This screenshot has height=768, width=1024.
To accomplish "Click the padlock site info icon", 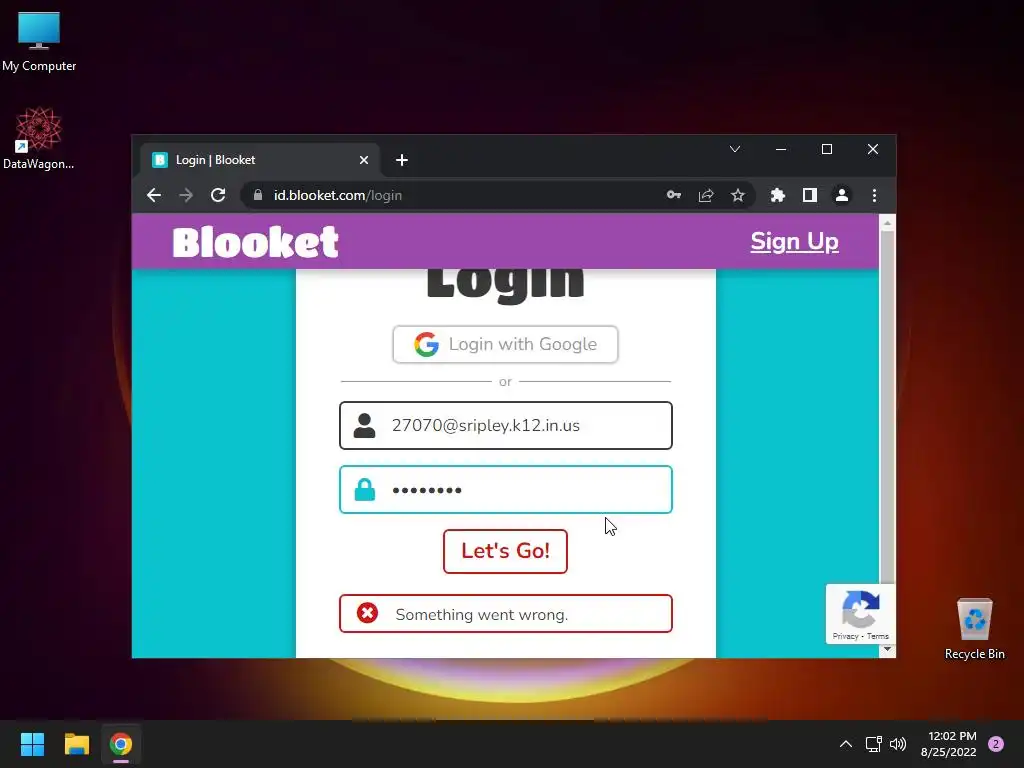I will [x=258, y=195].
